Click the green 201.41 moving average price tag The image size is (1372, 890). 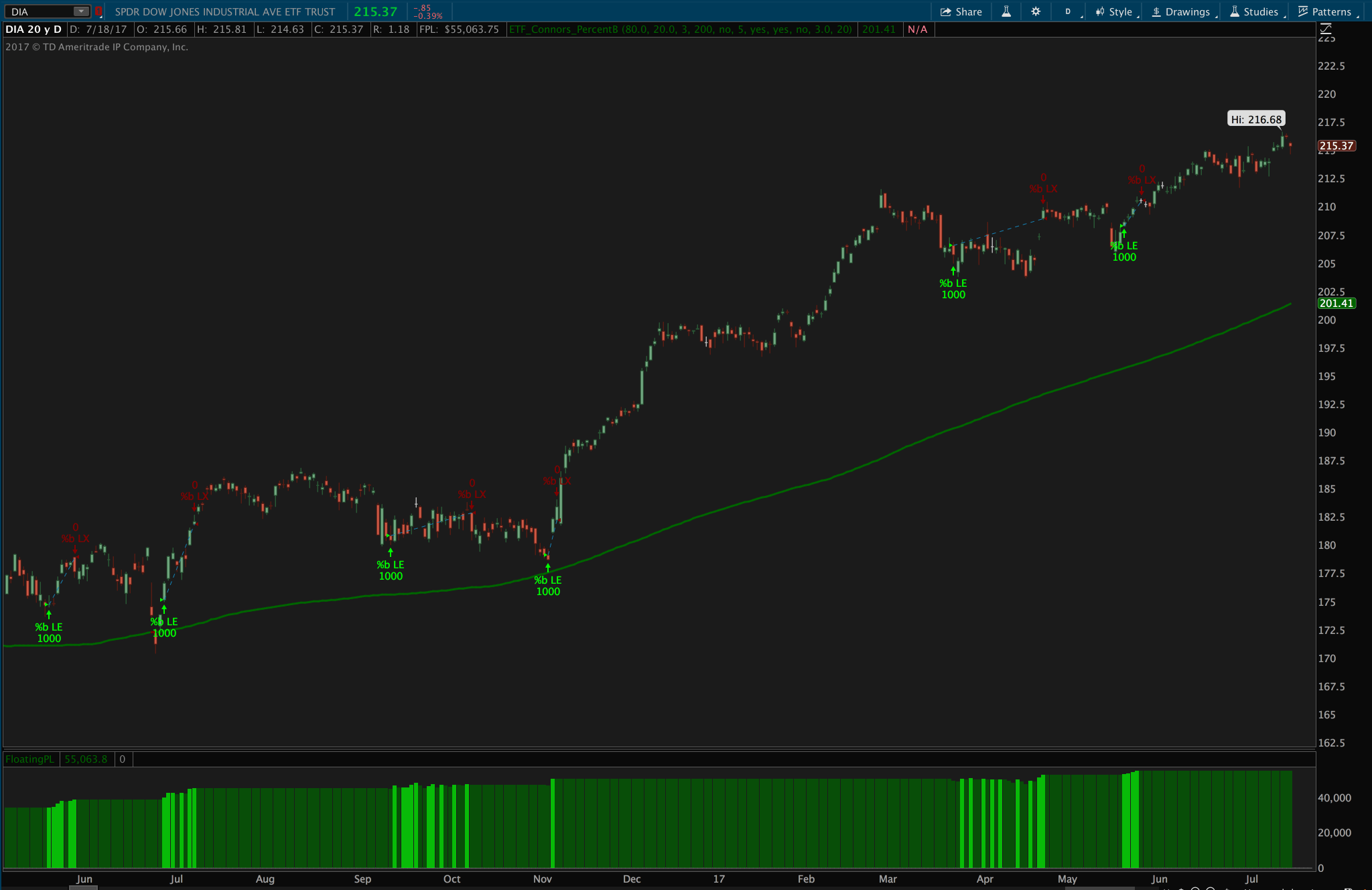tap(1336, 303)
